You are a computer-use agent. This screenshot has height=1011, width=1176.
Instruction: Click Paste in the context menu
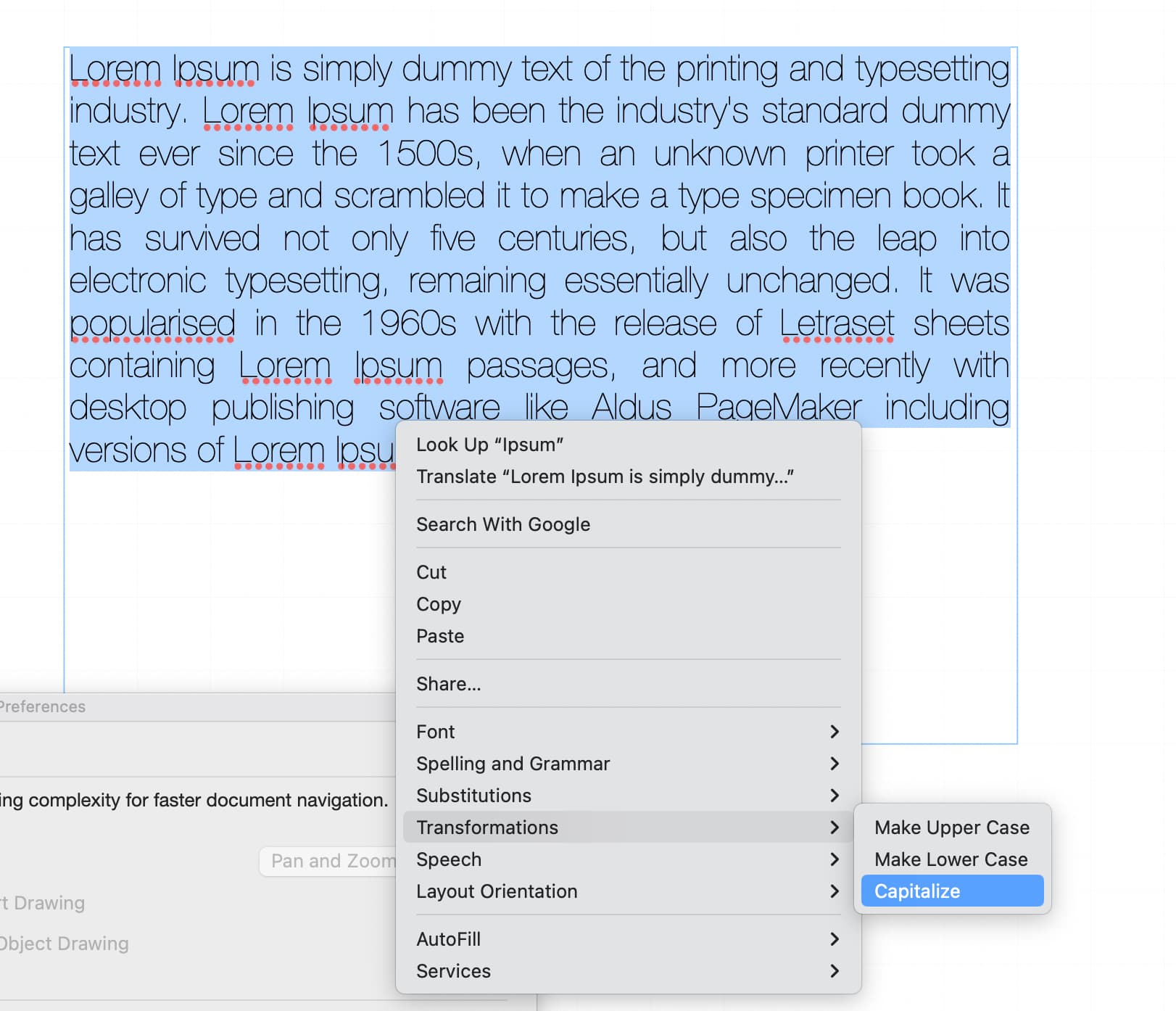(628, 635)
